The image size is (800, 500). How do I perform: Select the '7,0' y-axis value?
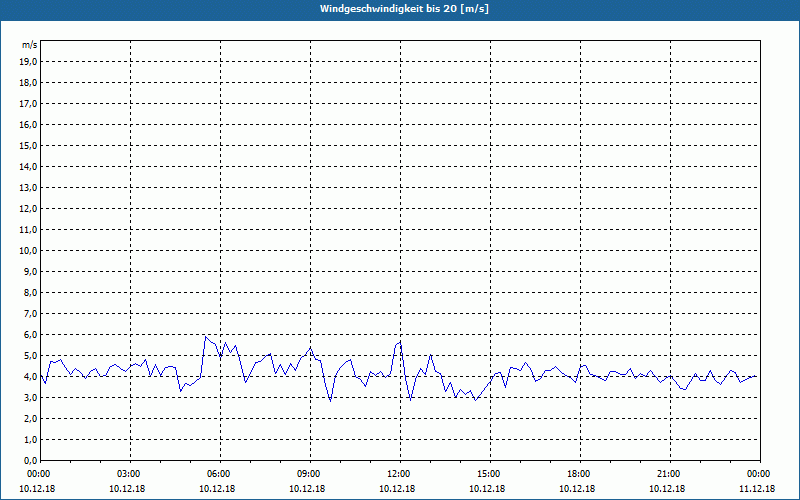[30, 314]
